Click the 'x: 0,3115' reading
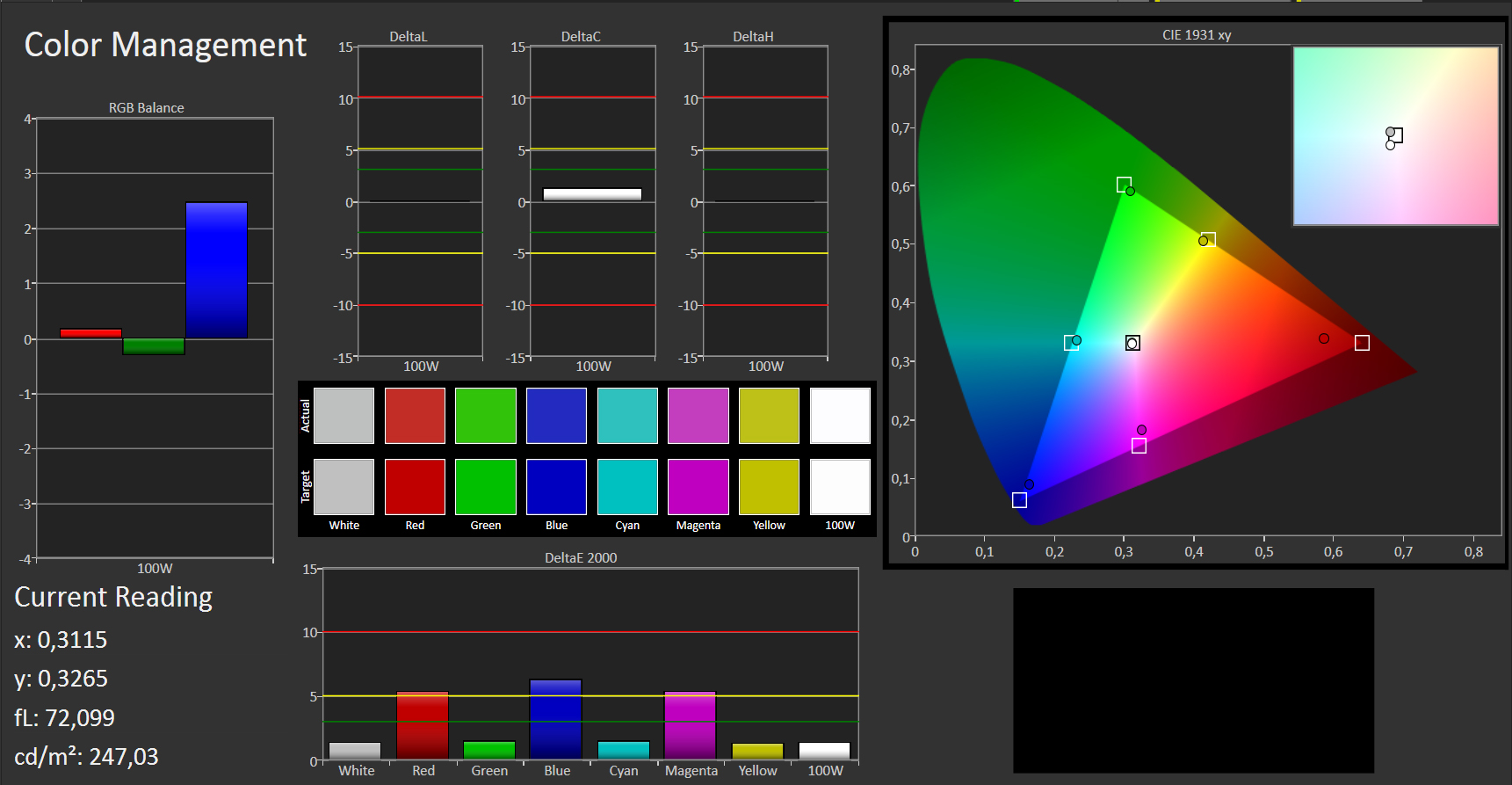 click(x=61, y=639)
